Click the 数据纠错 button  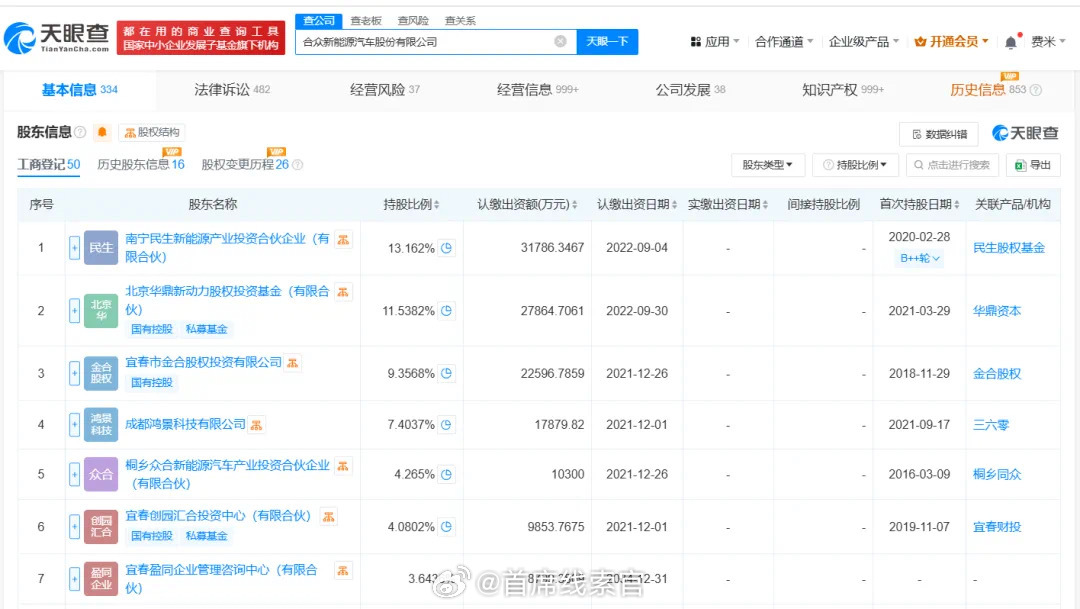pyautogui.click(x=940, y=134)
